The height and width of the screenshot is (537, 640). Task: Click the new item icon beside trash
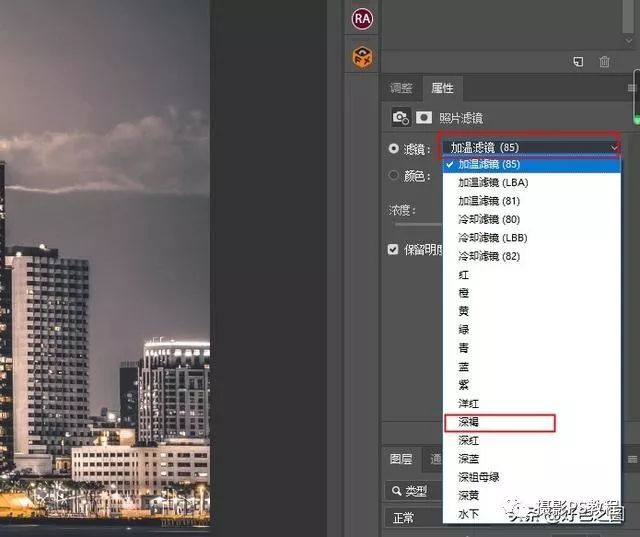click(578, 62)
